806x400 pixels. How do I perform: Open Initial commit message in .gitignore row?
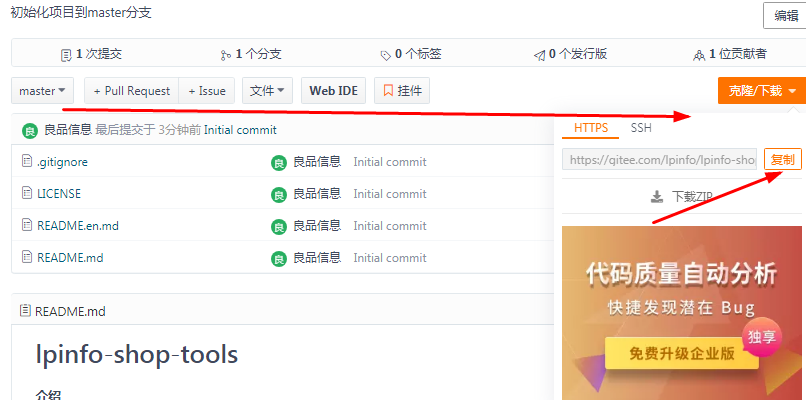[x=390, y=162]
